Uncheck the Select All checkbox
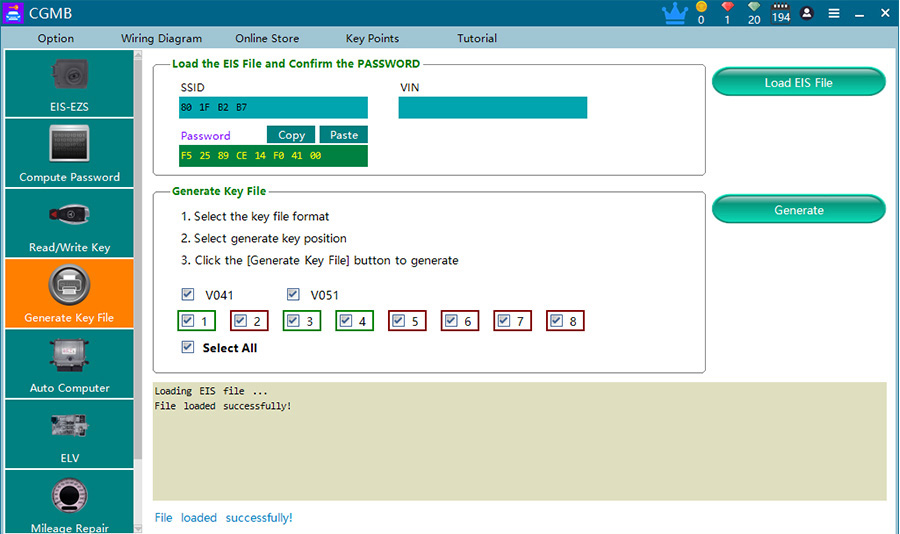 pyautogui.click(x=188, y=347)
